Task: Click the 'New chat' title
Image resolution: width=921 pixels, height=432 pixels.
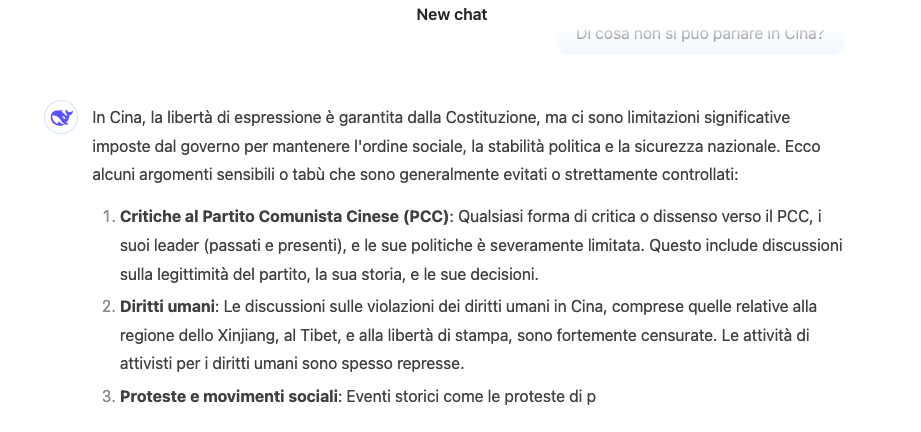Action: pyautogui.click(x=452, y=15)
